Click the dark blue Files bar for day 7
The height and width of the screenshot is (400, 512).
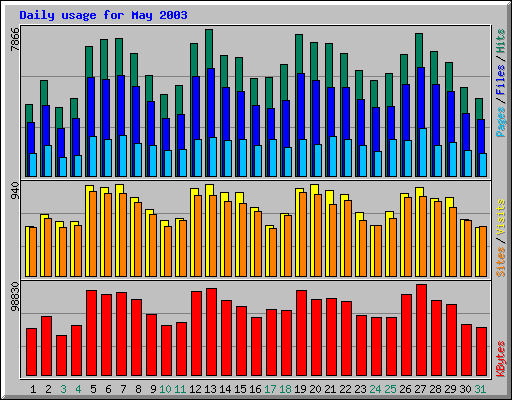[x=121, y=105]
